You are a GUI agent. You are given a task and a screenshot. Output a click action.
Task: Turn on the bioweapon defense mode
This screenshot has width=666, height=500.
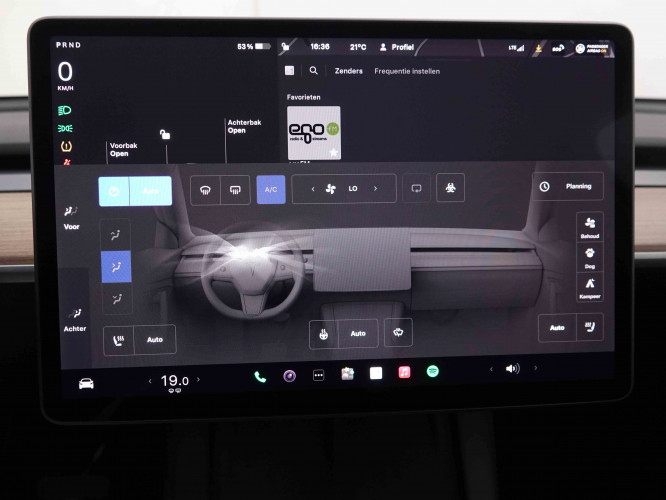[450, 188]
